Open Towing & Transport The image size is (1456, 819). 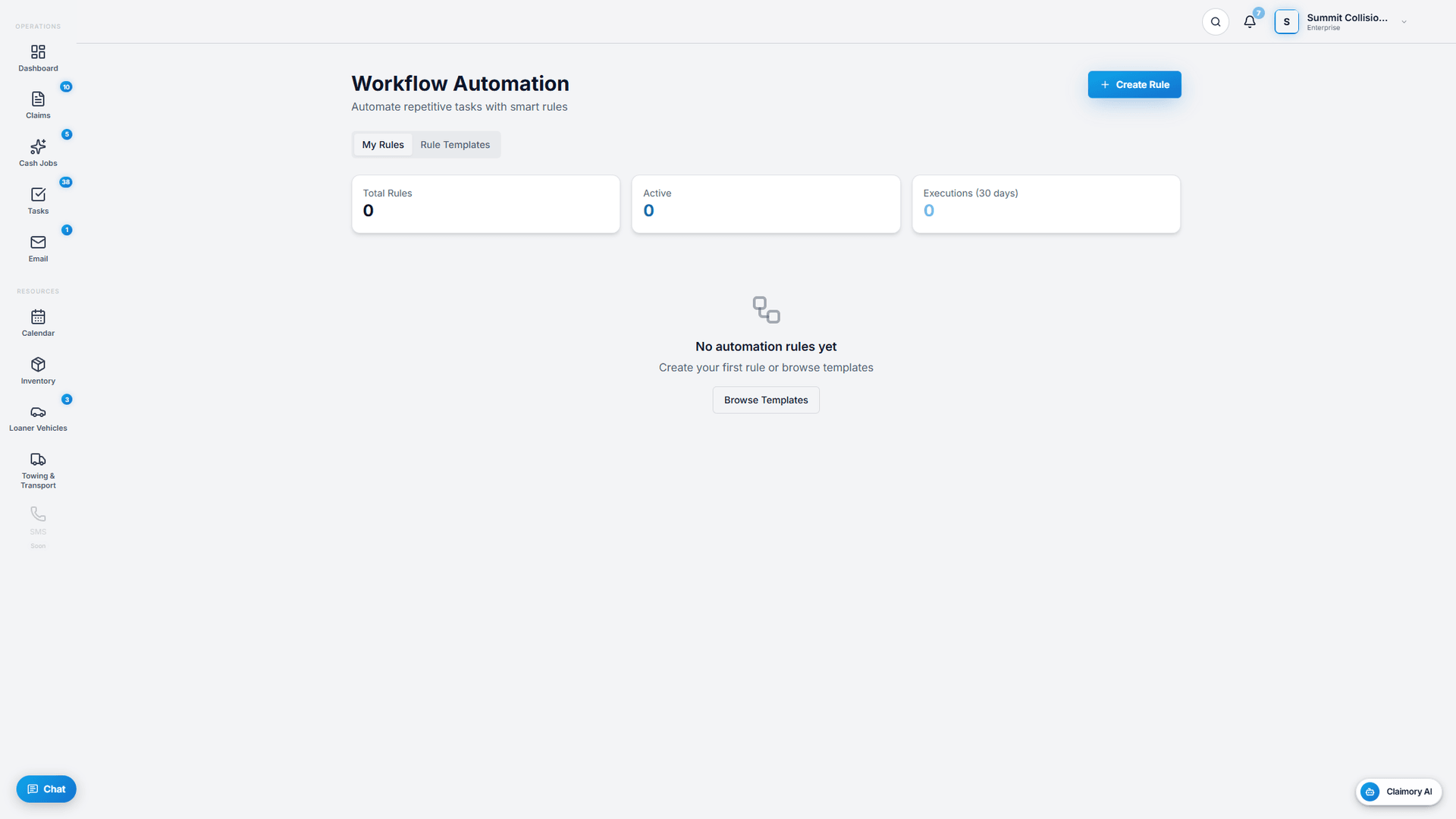[x=38, y=470]
